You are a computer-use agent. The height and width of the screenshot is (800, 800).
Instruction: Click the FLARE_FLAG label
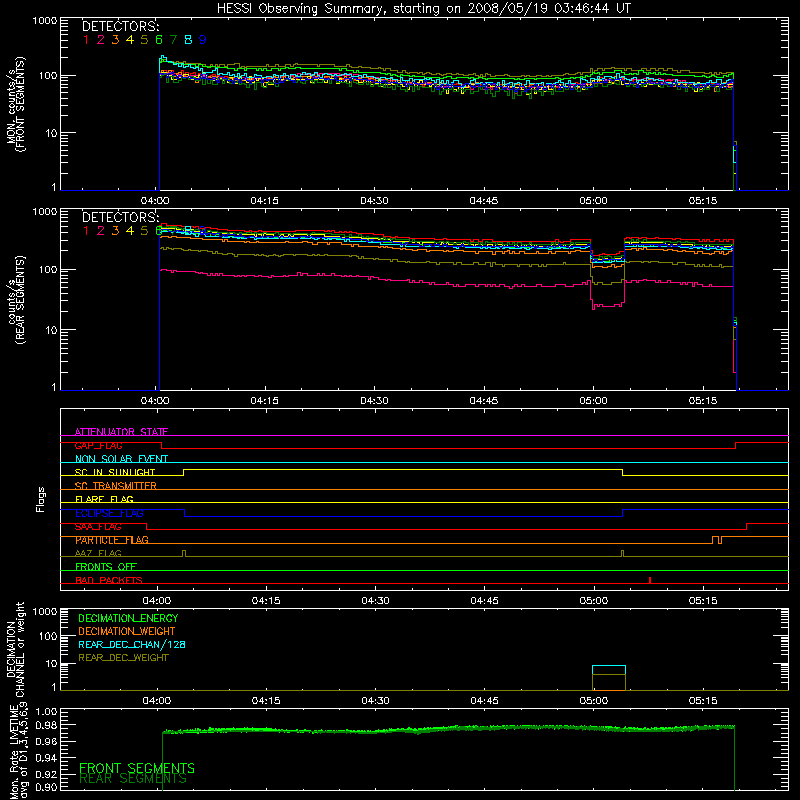104,499
